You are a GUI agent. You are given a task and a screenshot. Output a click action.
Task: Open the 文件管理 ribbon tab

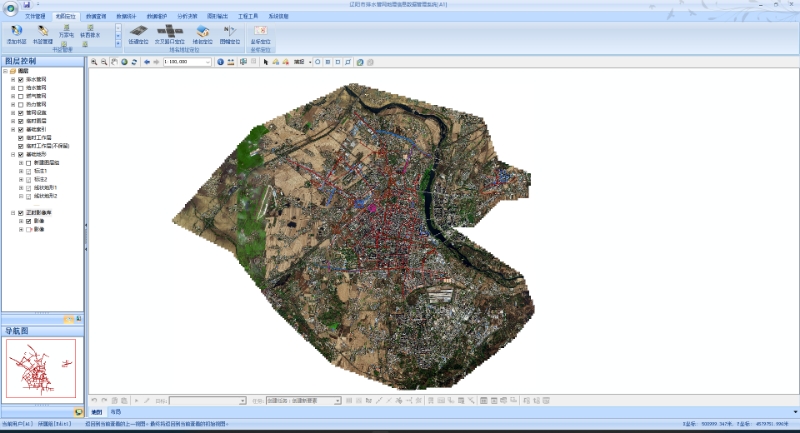tap(36, 17)
